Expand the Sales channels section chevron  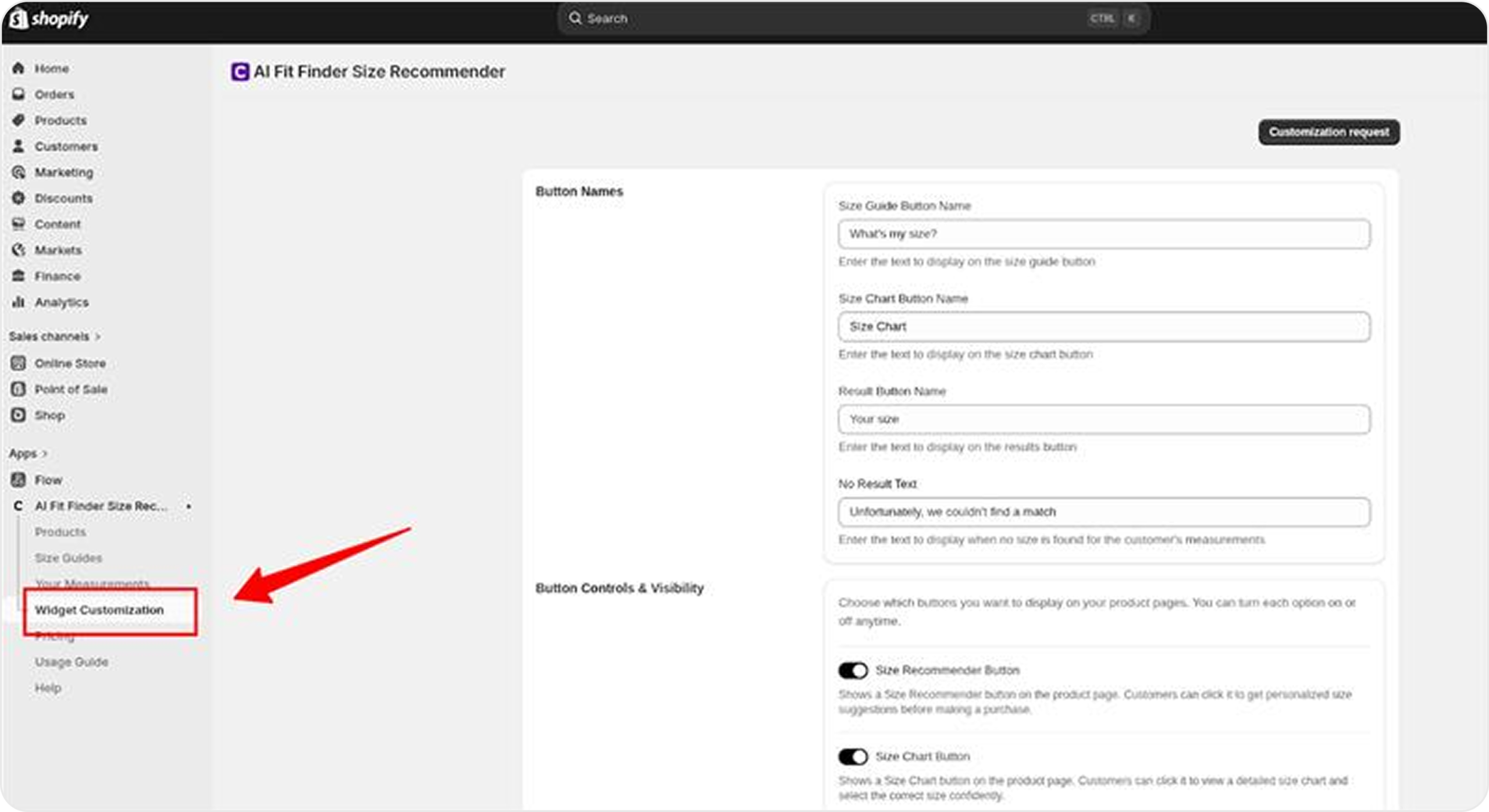98,336
